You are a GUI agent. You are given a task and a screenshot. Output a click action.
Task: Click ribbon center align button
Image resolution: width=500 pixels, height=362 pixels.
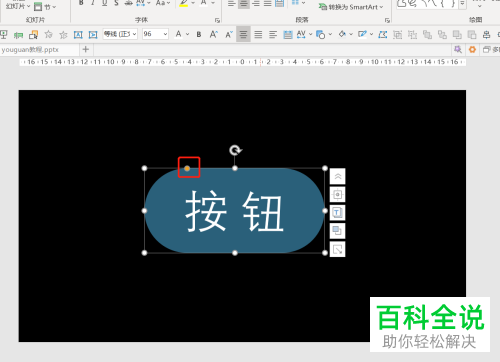pos(244,3)
